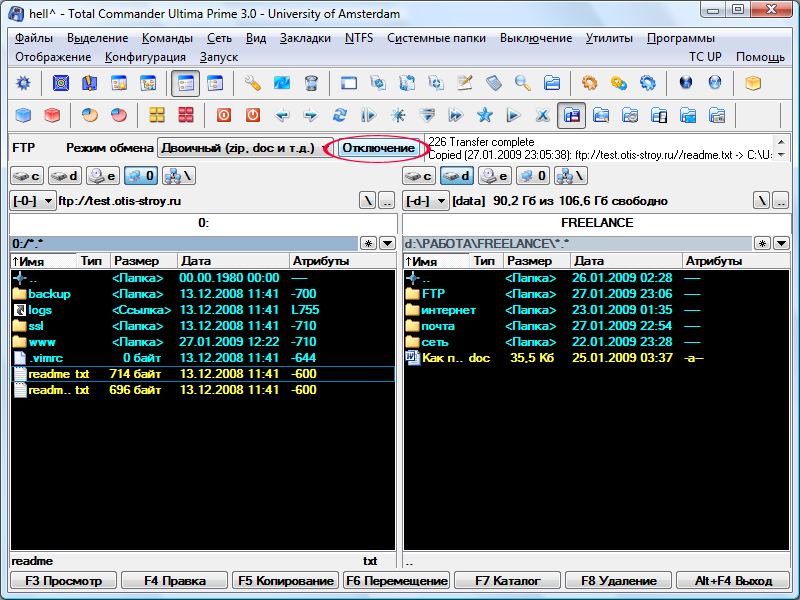
Task: Open the Помощь menu
Action: 760,57
